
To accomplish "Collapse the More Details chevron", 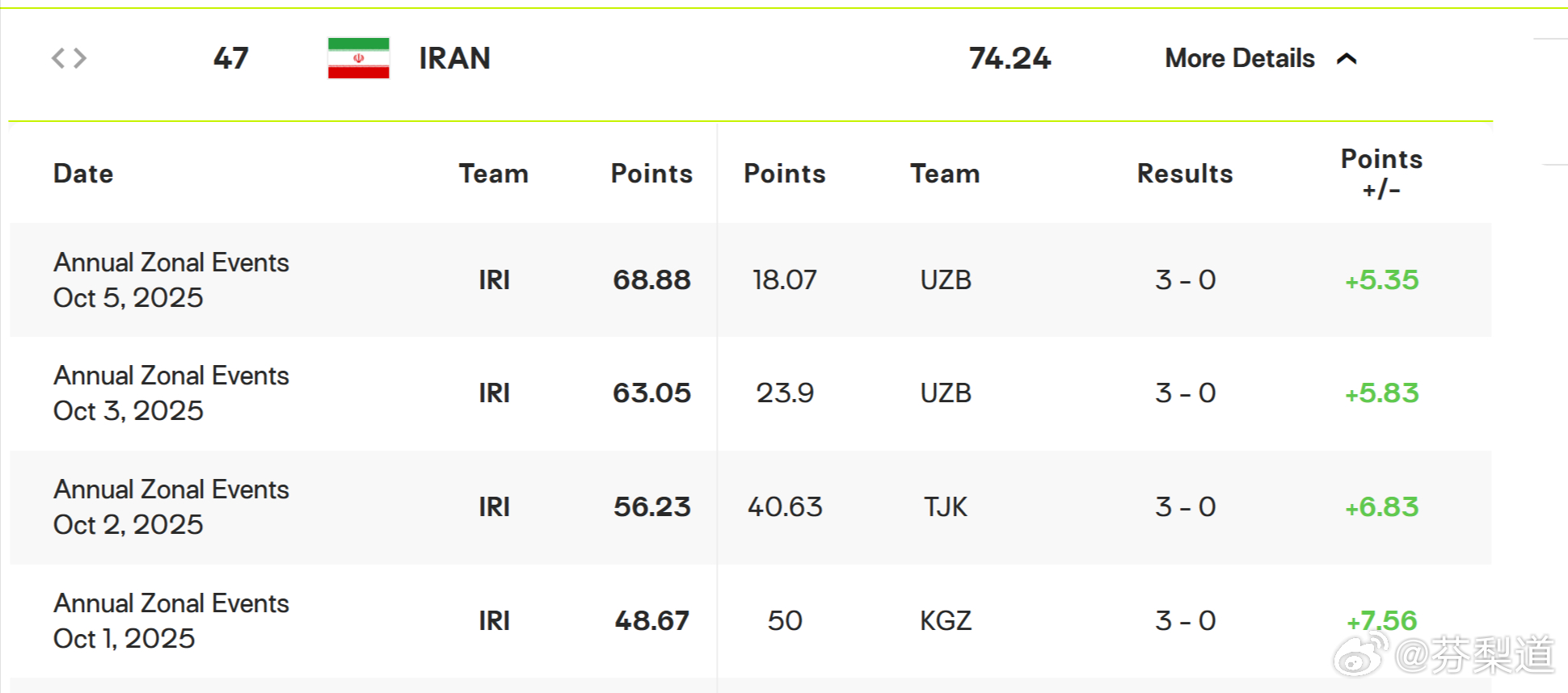I will point(1347,59).
